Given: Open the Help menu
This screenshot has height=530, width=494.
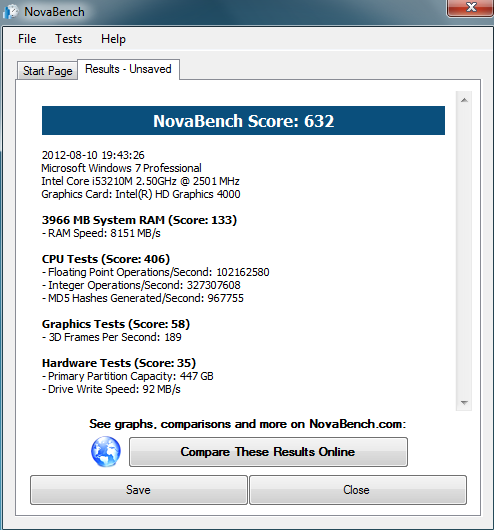Looking at the screenshot, I should pos(113,39).
